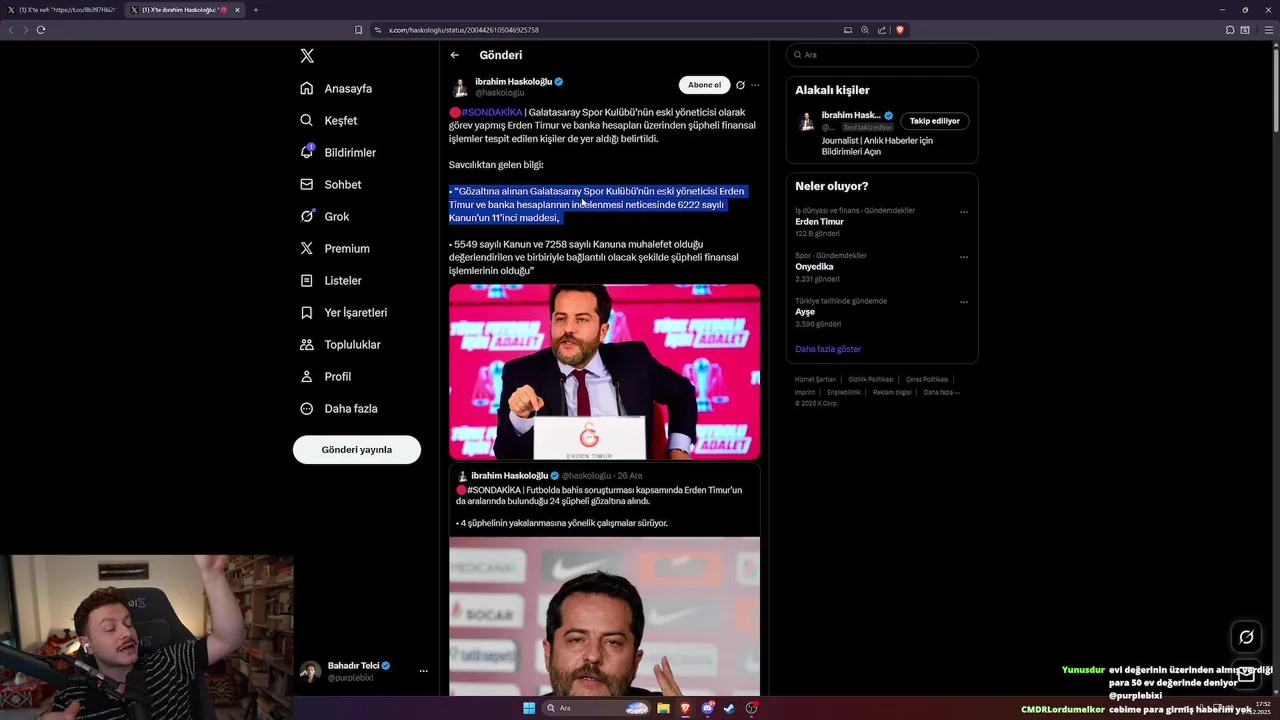Image resolution: width=1280 pixels, height=720 pixels.
Task: Click Brave Shields lion icon
Action: point(900,30)
